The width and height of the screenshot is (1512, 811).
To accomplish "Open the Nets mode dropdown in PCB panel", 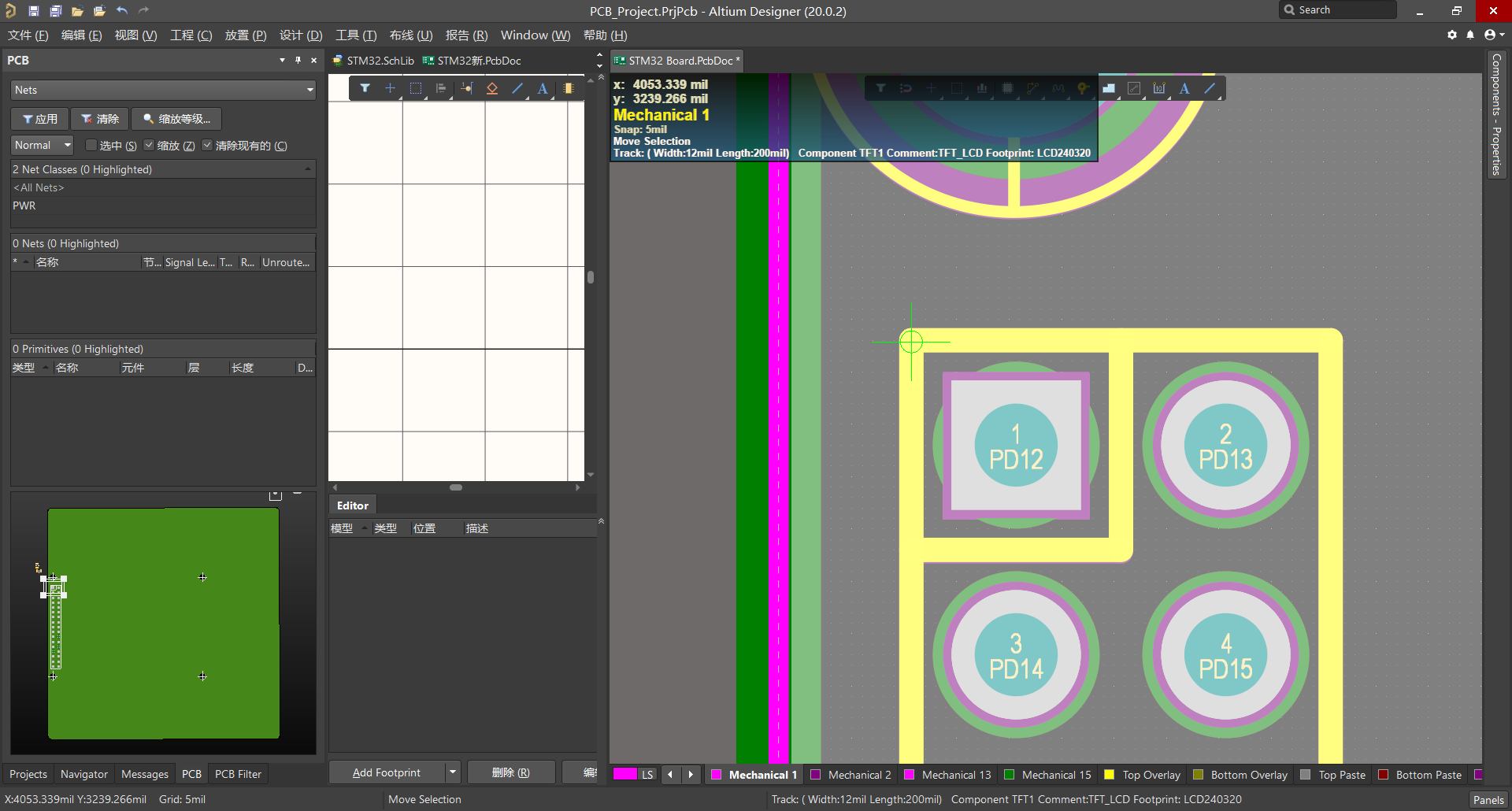I will [163, 90].
